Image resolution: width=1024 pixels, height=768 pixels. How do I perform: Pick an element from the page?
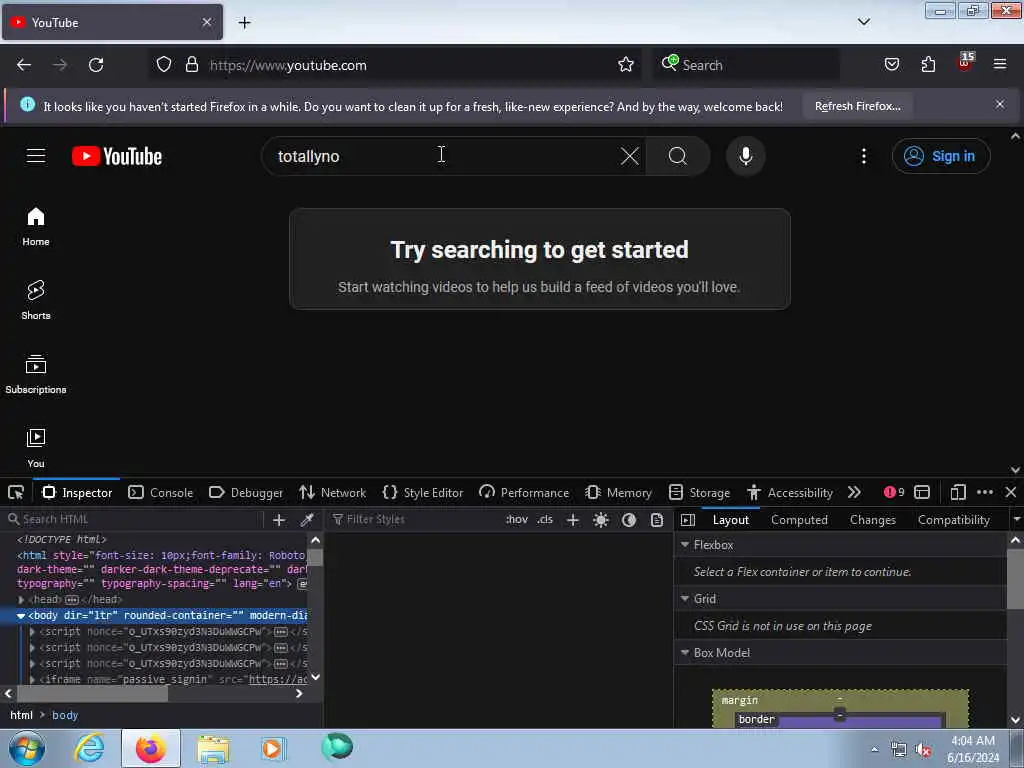pyautogui.click(x=16, y=492)
